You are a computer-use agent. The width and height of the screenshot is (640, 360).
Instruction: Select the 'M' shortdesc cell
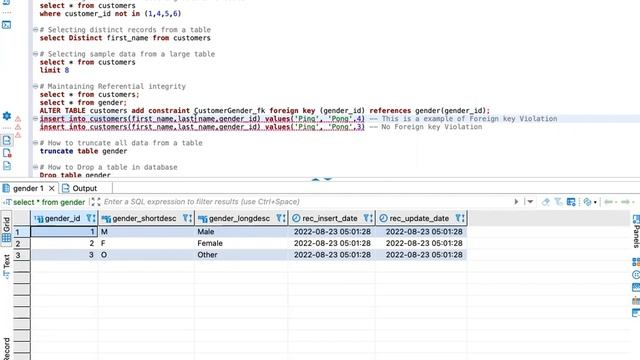coord(146,231)
